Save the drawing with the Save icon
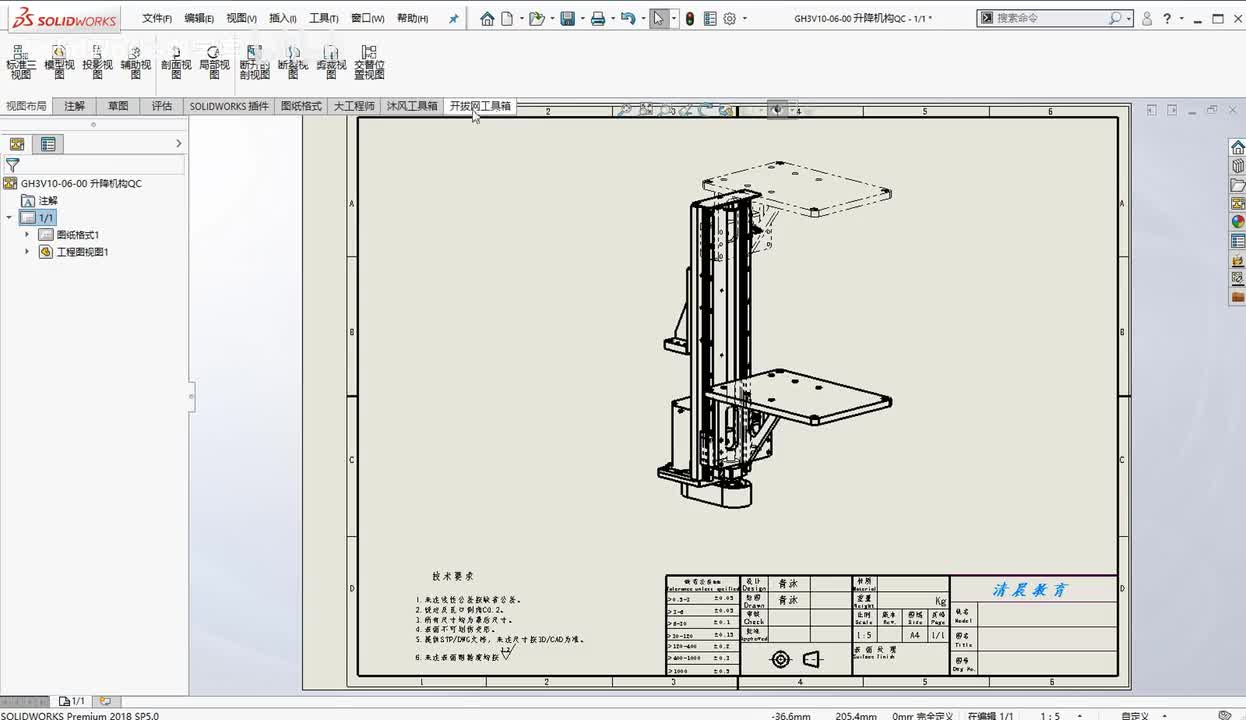The image size is (1246, 720). click(x=567, y=18)
